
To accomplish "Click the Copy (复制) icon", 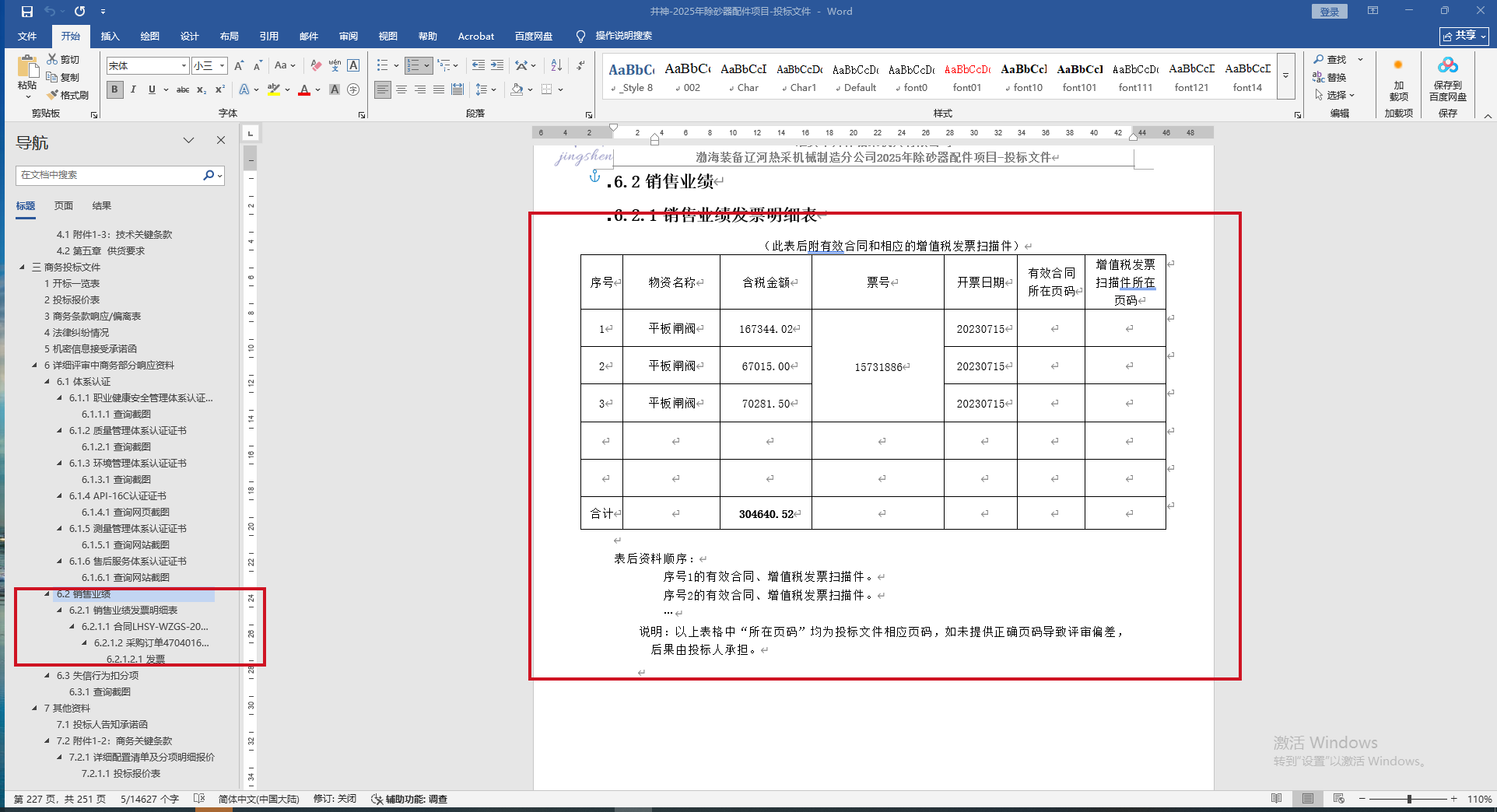I will point(52,77).
